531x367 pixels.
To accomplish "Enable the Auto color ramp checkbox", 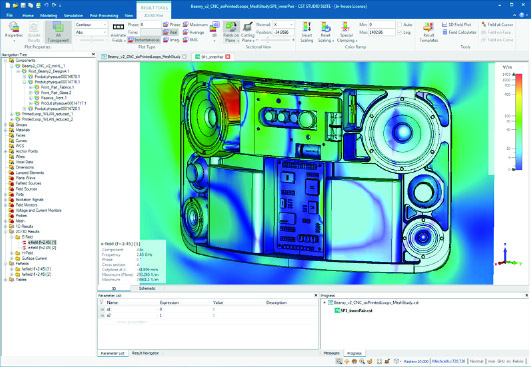I will (x=400, y=25).
